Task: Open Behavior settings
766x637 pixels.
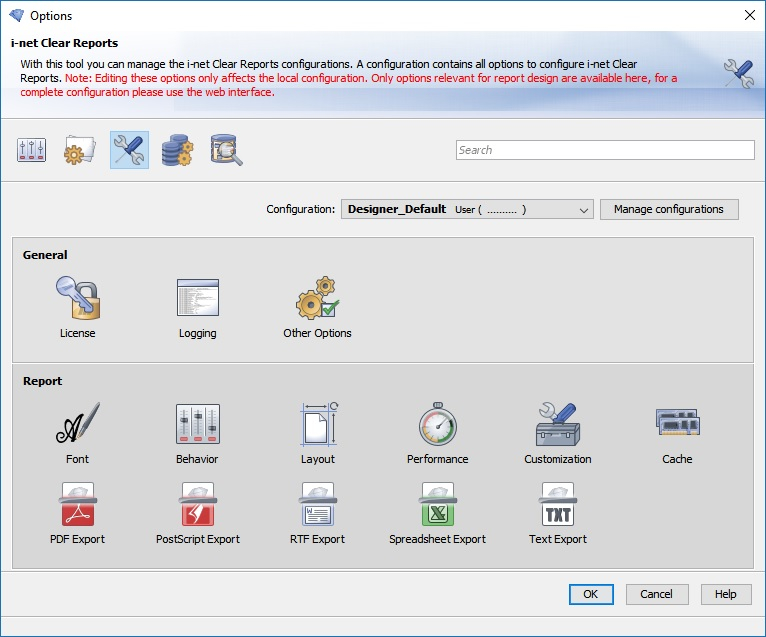Action: pyautogui.click(x=197, y=434)
